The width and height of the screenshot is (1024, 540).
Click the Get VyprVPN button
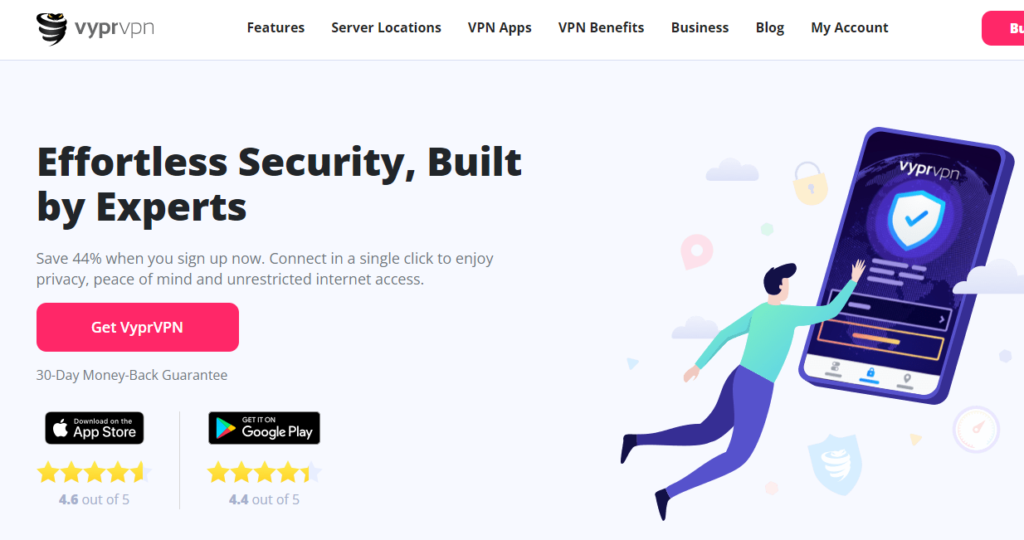[x=137, y=327]
